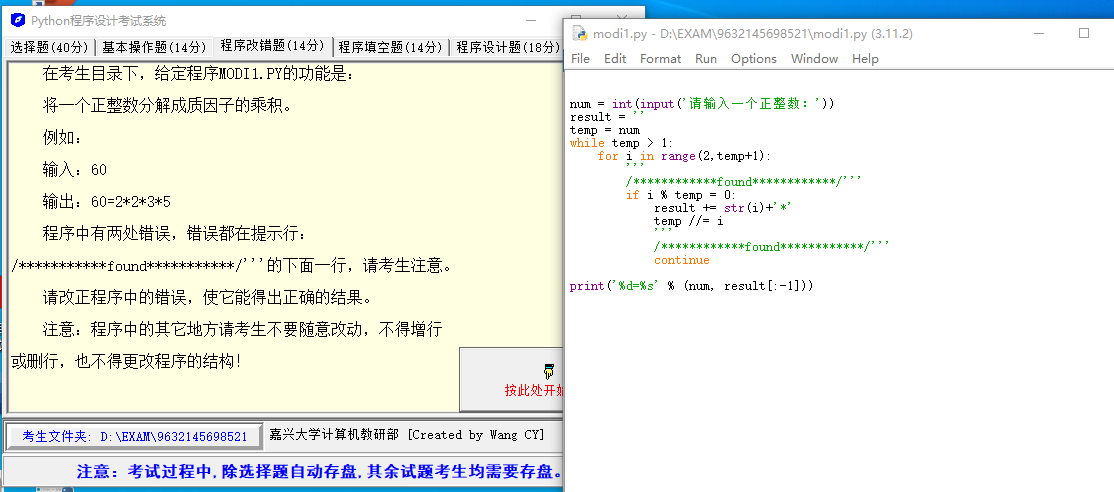Click the exam system shield icon in title bar
This screenshot has width=1114, height=492.
pos(18,21)
